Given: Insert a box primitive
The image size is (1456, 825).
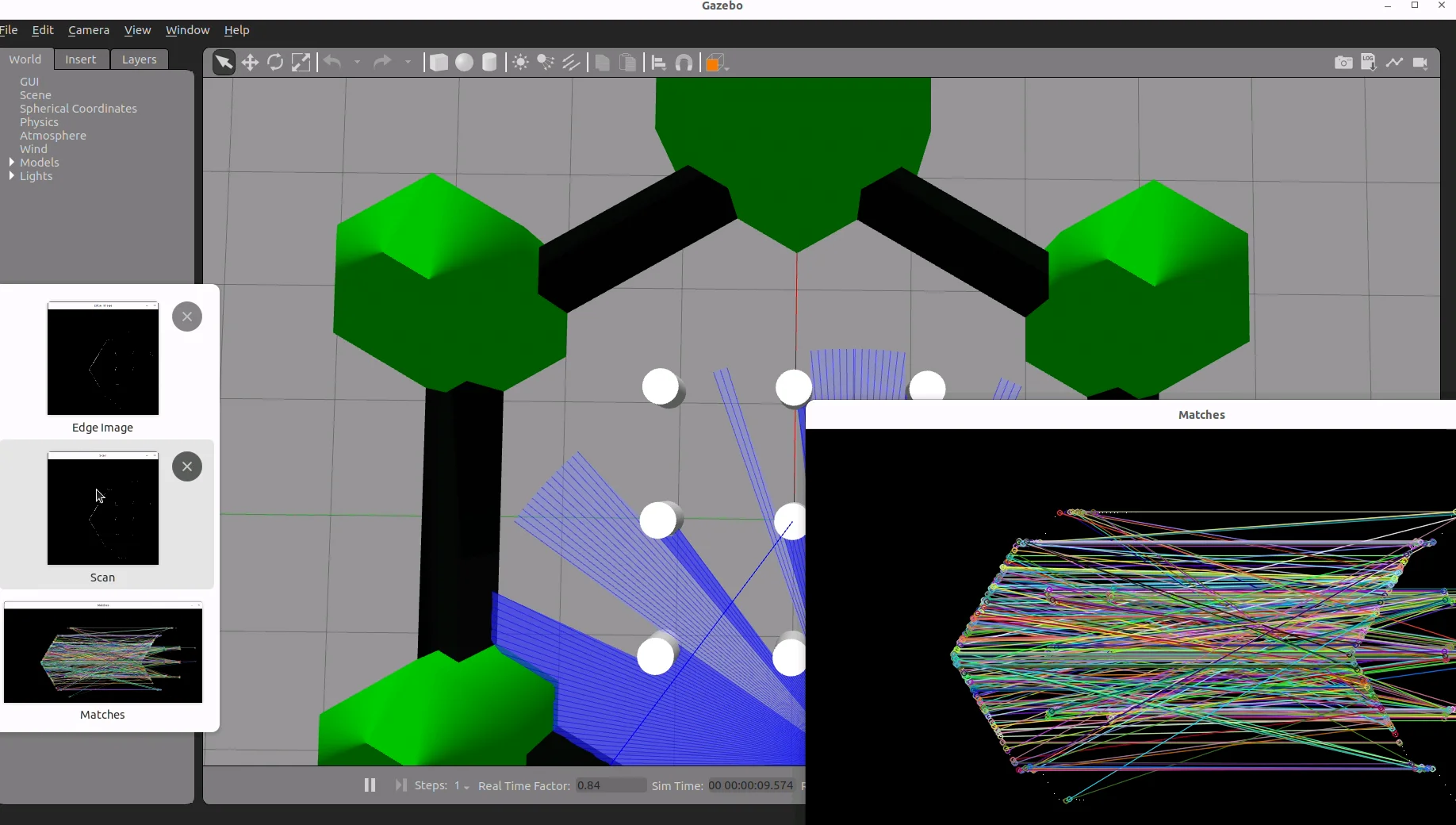Looking at the screenshot, I should 439,63.
